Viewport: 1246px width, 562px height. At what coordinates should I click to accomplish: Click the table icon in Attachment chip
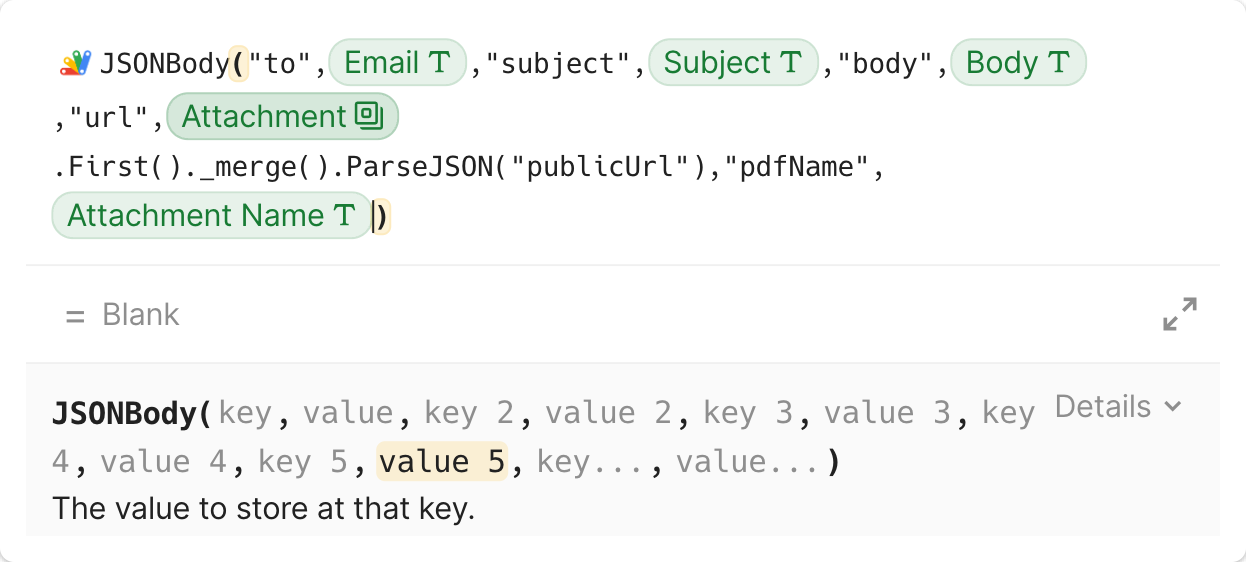369,116
